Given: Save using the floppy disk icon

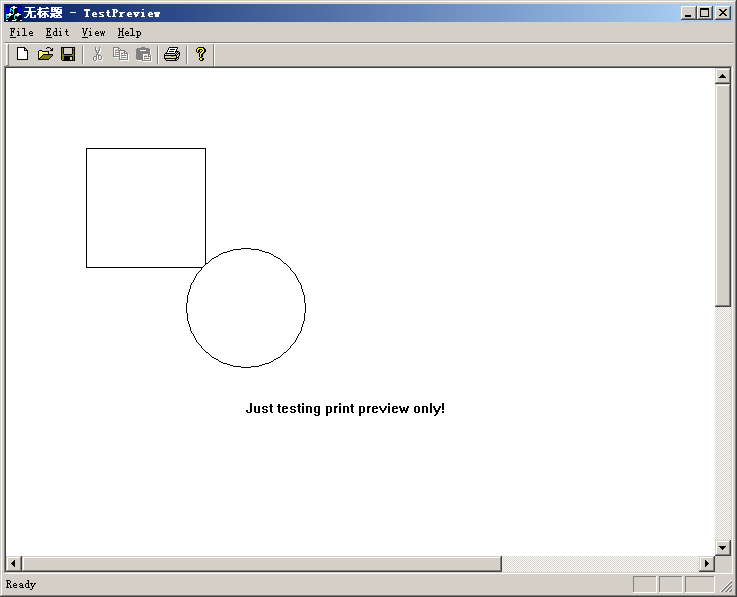Looking at the screenshot, I should point(68,54).
